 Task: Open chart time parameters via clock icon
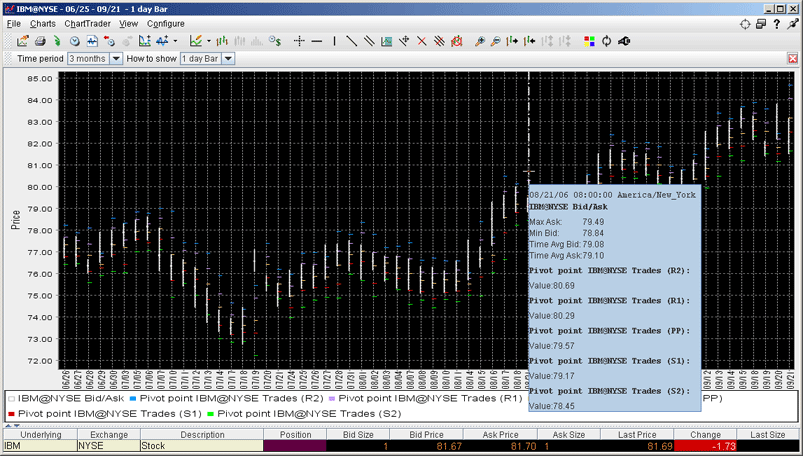[x=75, y=41]
